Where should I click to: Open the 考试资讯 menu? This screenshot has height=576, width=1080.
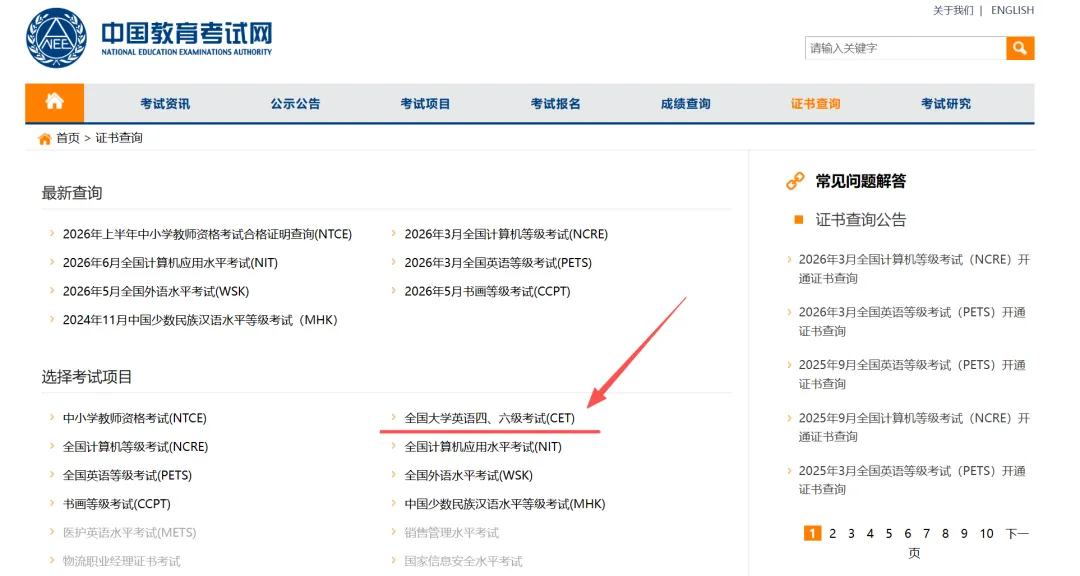click(165, 103)
